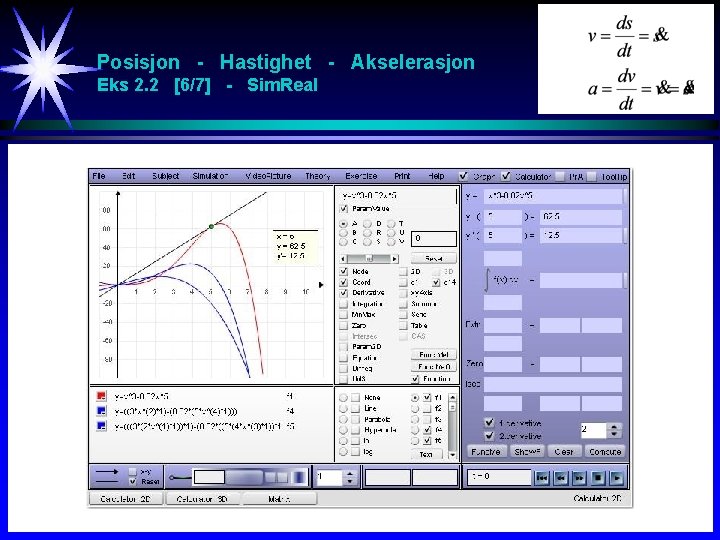Click the function list scrollbar down arrow
Screen dimensions: 720x540
click(x=452, y=455)
